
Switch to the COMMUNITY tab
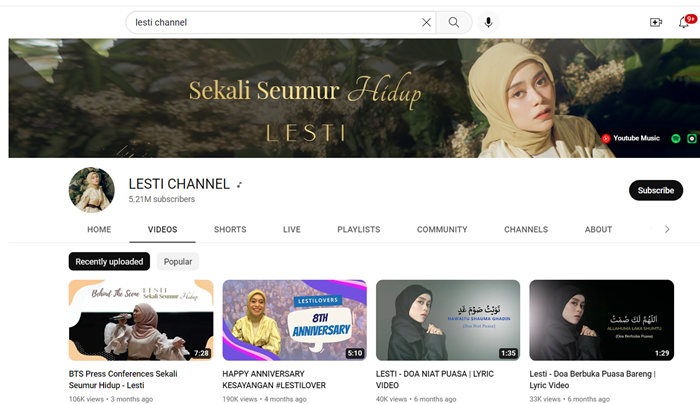(442, 229)
